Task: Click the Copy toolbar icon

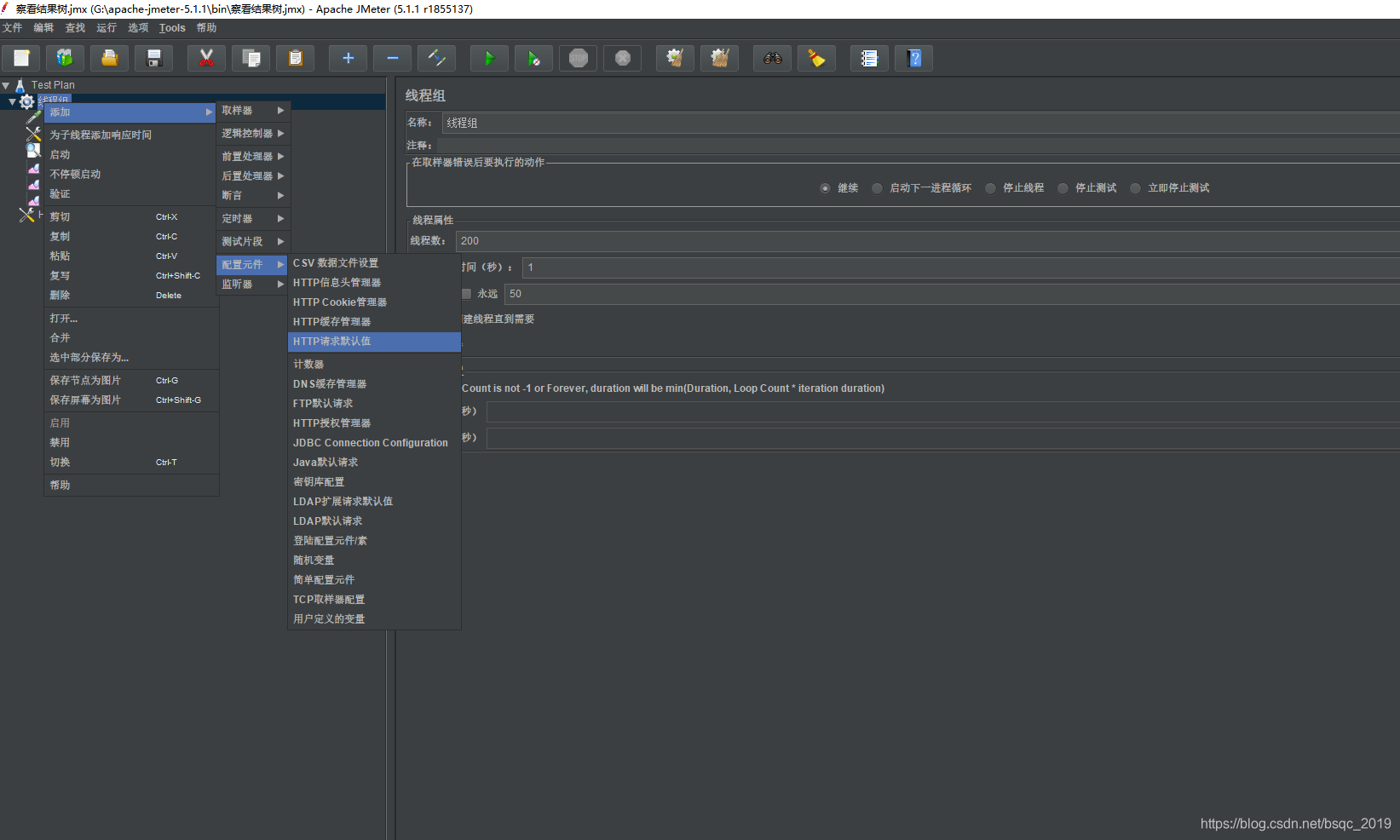Action: [251, 58]
